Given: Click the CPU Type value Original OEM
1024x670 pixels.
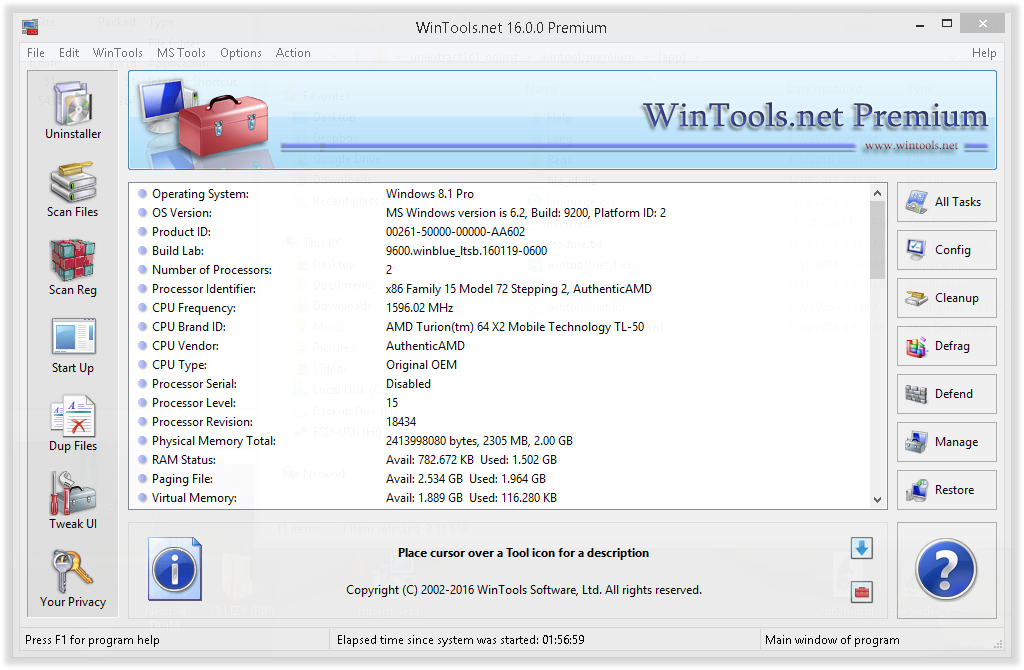Looking at the screenshot, I should 421,364.
